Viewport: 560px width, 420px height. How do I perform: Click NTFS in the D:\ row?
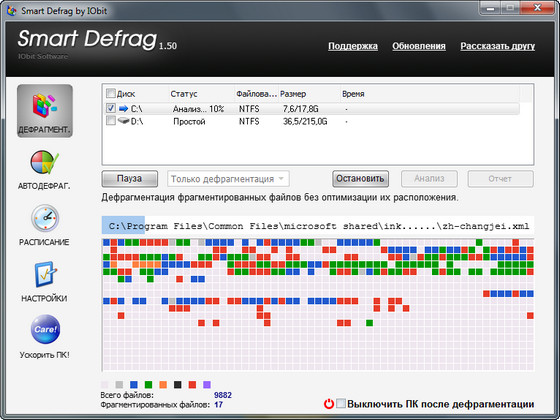[x=249, y=121]
